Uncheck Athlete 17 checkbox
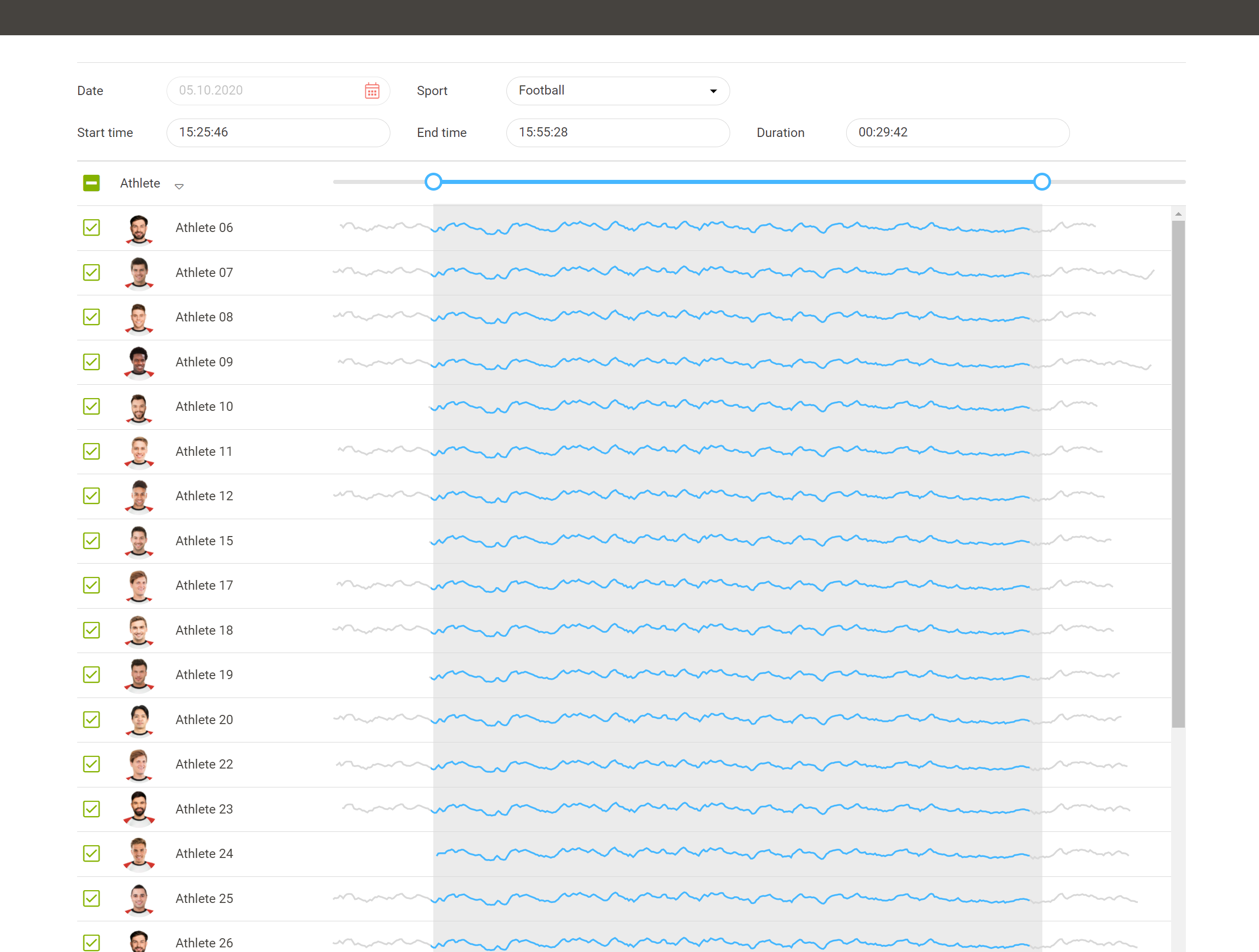This screenshot has width=1259, height=952. click(x=91, y=585)
